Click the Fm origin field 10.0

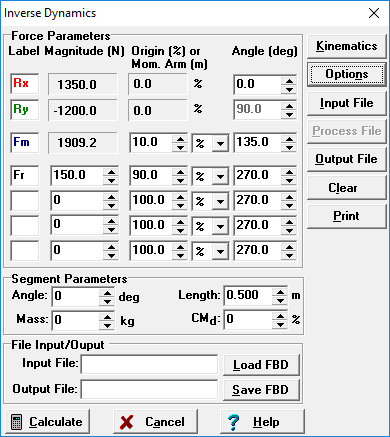pos(151,143)
